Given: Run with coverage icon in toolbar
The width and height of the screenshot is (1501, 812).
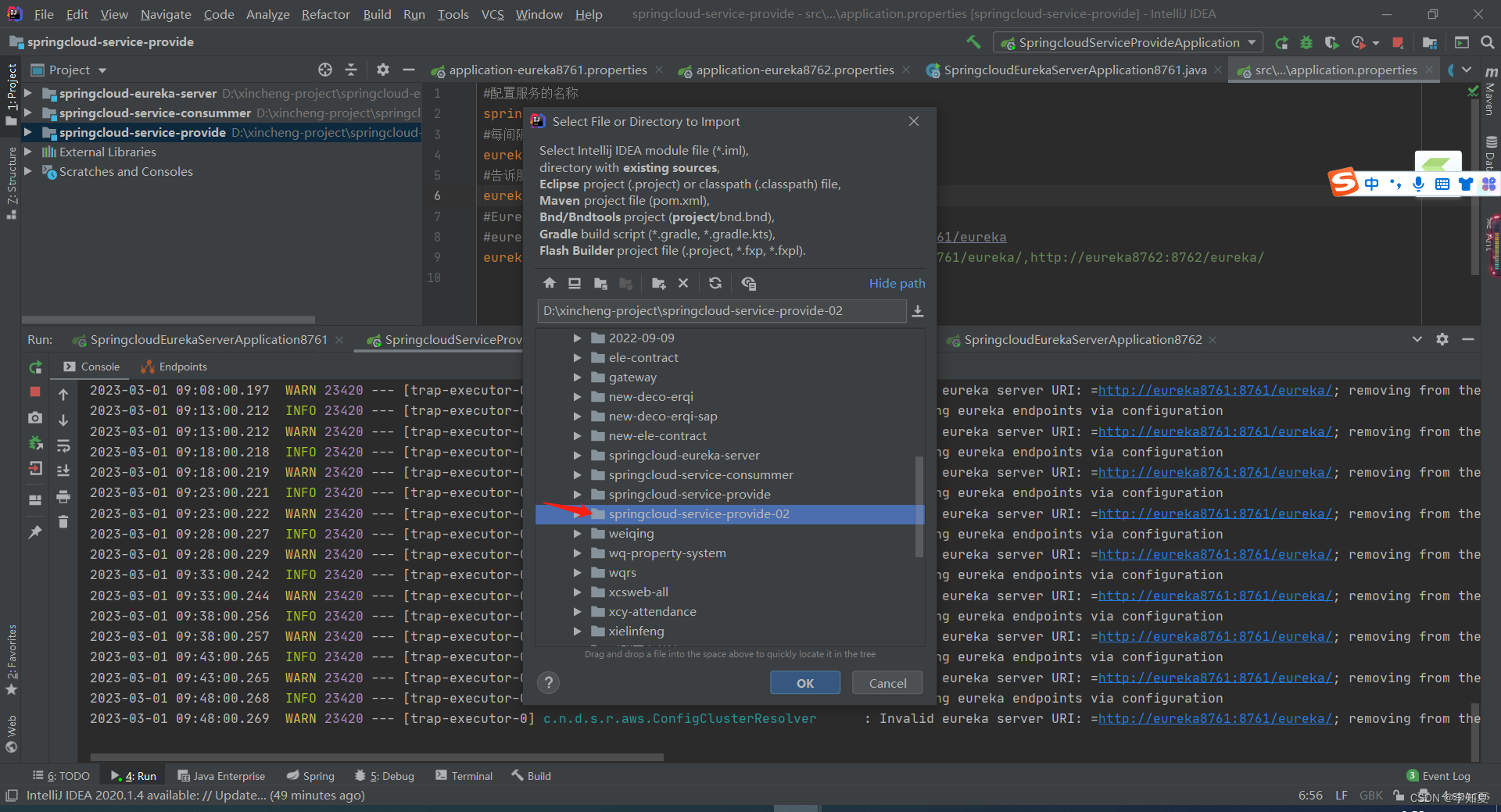Looking at the screenshot, I should pos(1332,42).
